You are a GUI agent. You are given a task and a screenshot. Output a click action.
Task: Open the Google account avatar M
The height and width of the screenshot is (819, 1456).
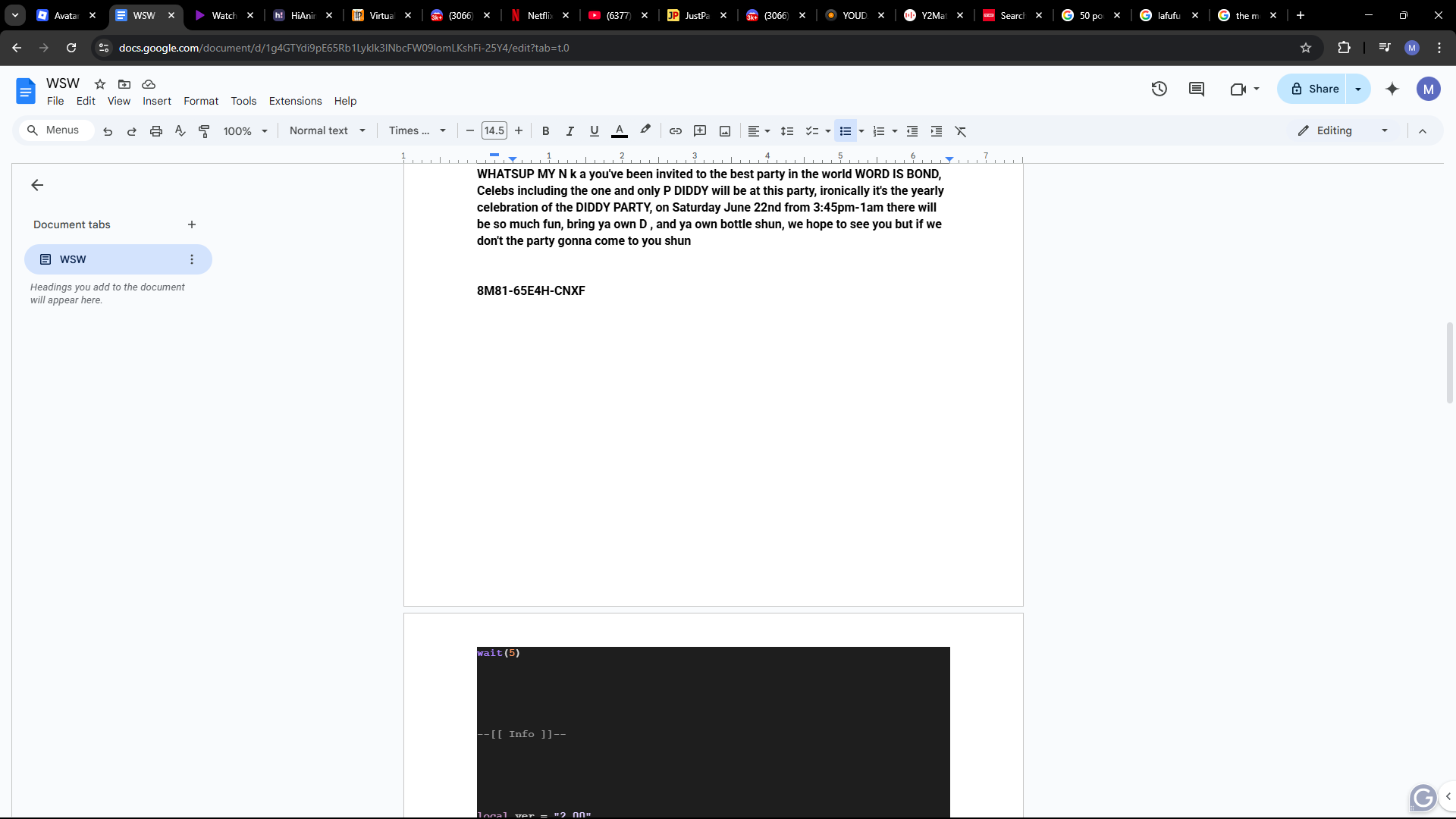[1429, 89]
